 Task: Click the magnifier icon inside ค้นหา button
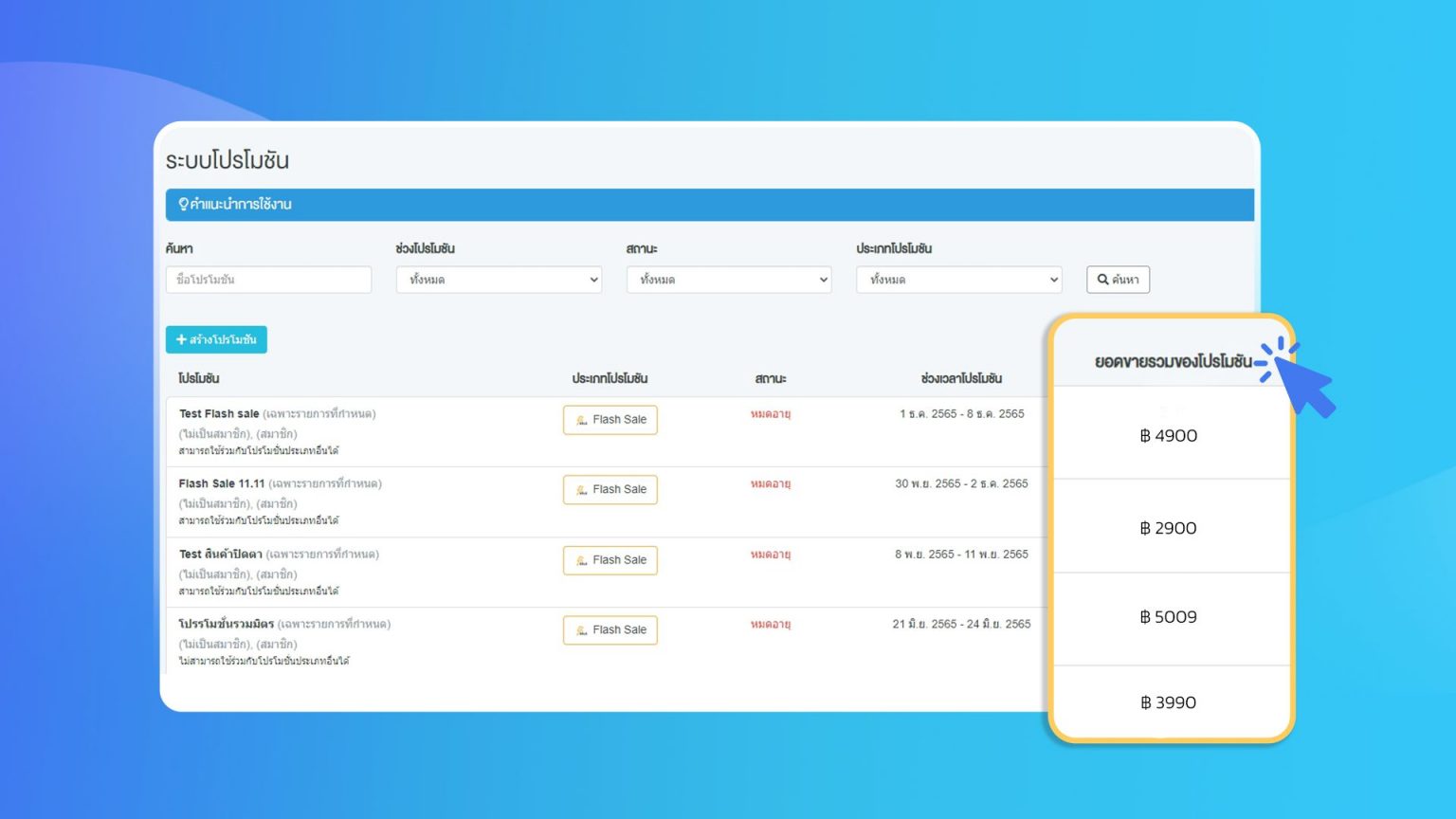click(1102, 279)
